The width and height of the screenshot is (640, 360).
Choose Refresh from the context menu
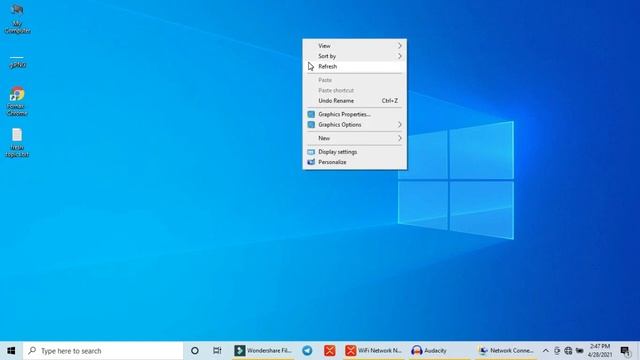(x=354, y=66)
